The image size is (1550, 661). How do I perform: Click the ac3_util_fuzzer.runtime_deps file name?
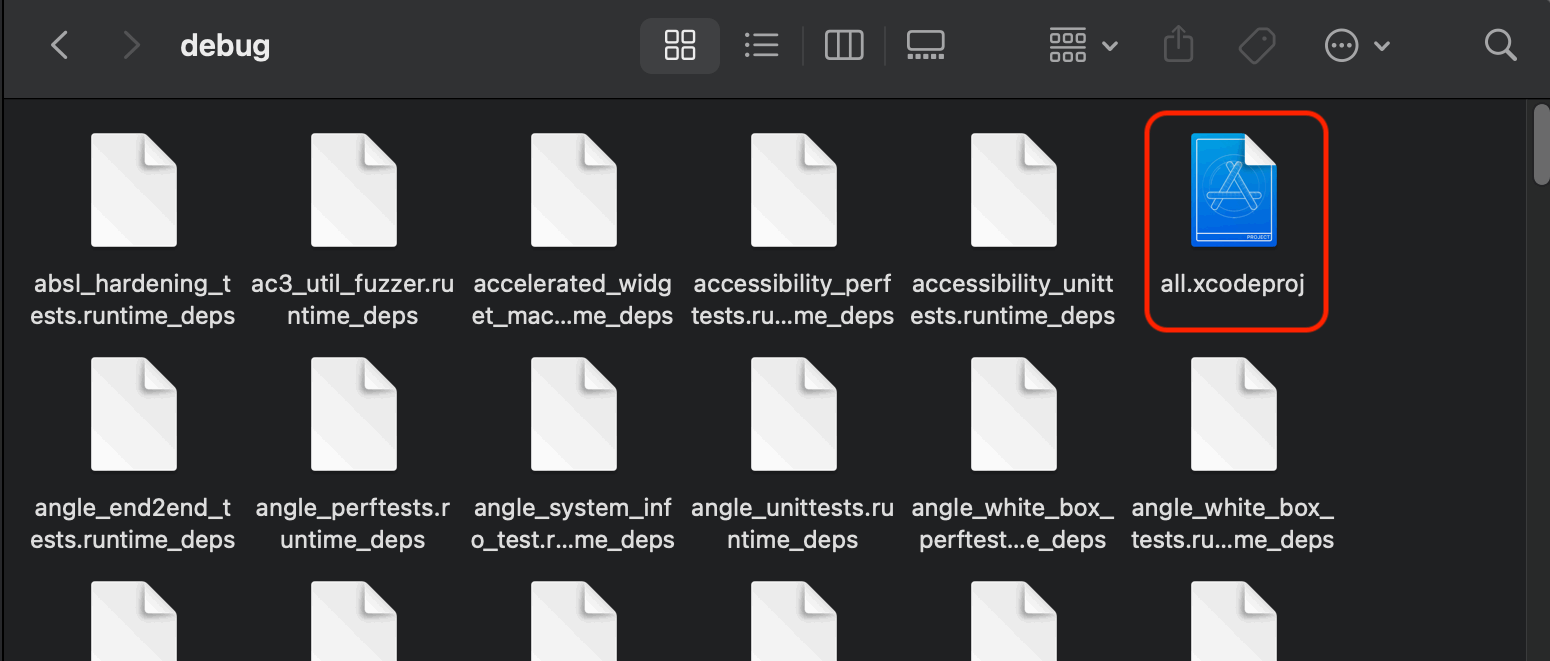click(353, 300)
